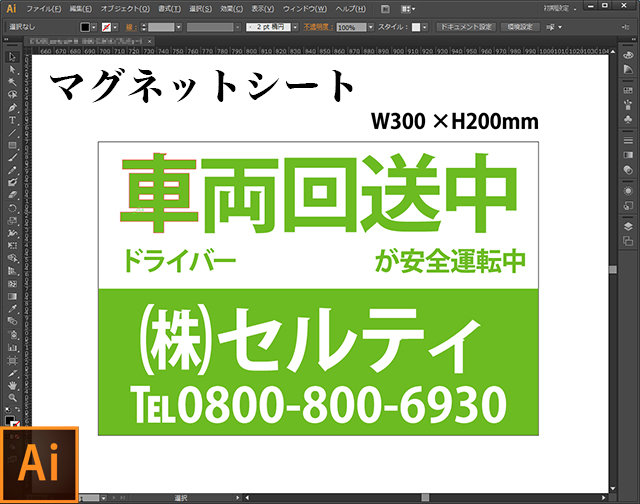Screen dimensions: 640x504
Task: Select the Paintbrush tool
Action: click(x=12, y=158)
